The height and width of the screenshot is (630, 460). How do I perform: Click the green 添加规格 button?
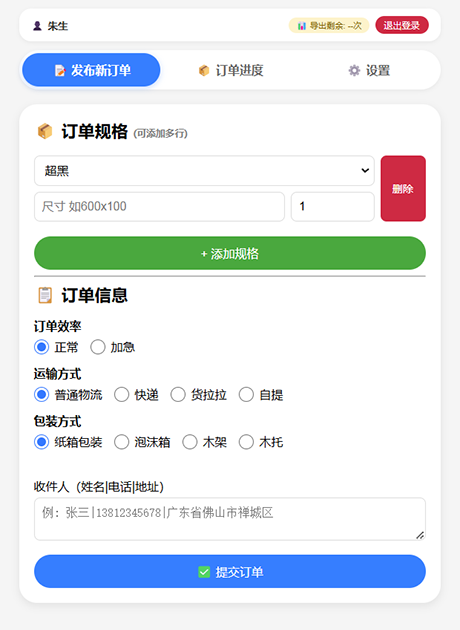[x=230, y=253]
